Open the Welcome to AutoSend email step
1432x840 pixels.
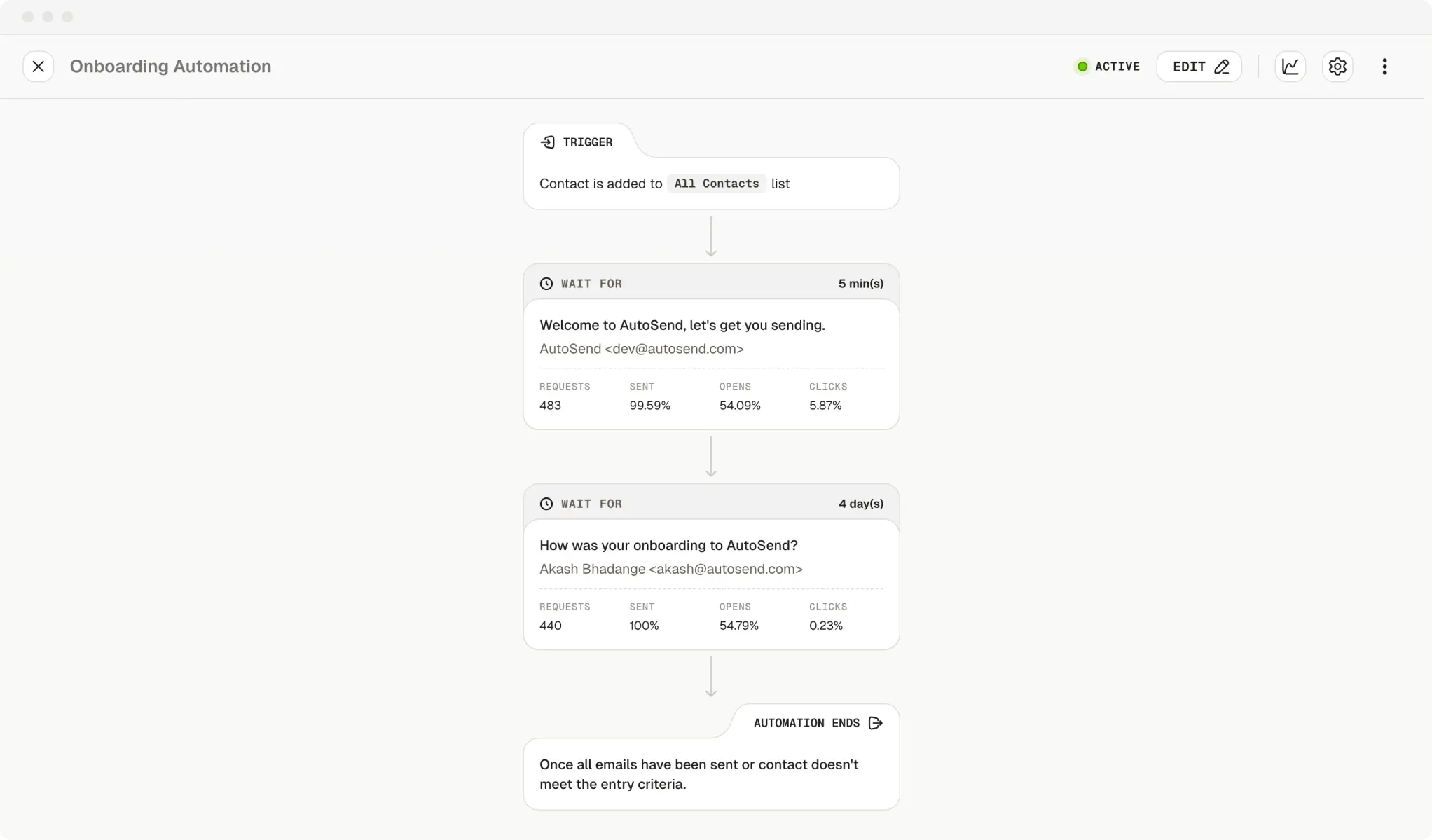click(682, 325)
